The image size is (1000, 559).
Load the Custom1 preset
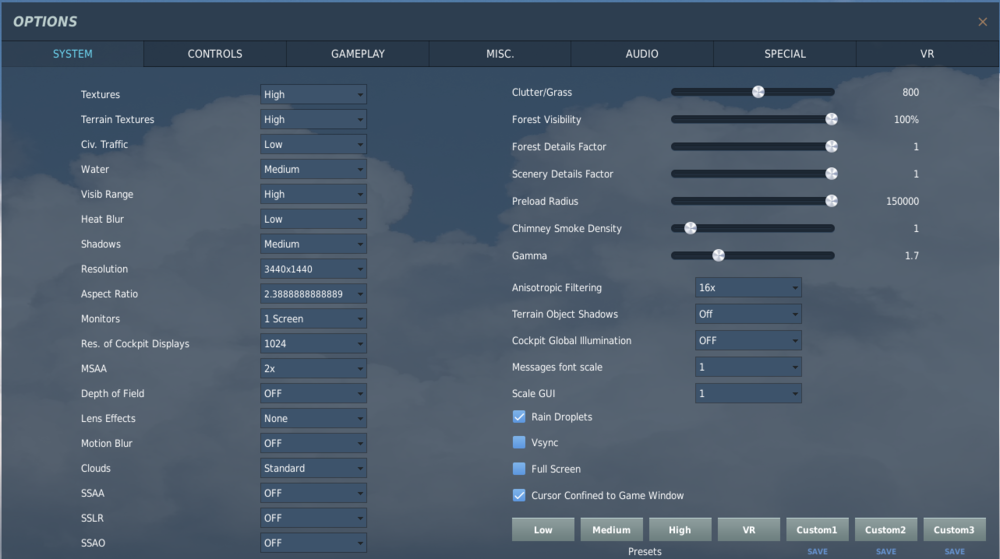point(817,530)
